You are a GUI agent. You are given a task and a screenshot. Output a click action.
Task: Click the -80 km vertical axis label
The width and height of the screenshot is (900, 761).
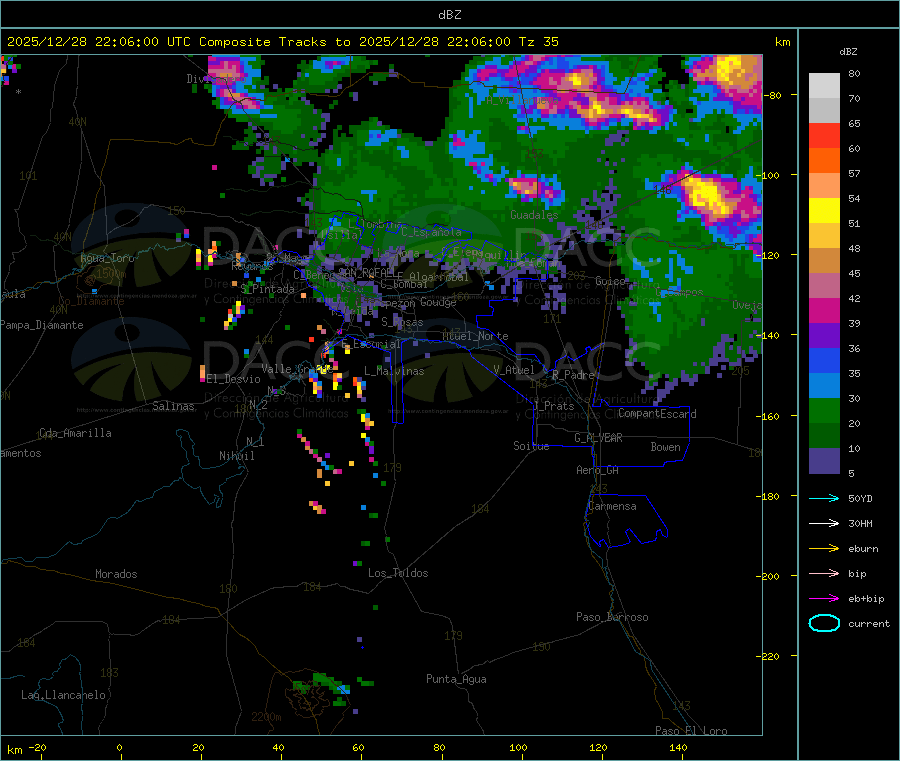point(772,95)
